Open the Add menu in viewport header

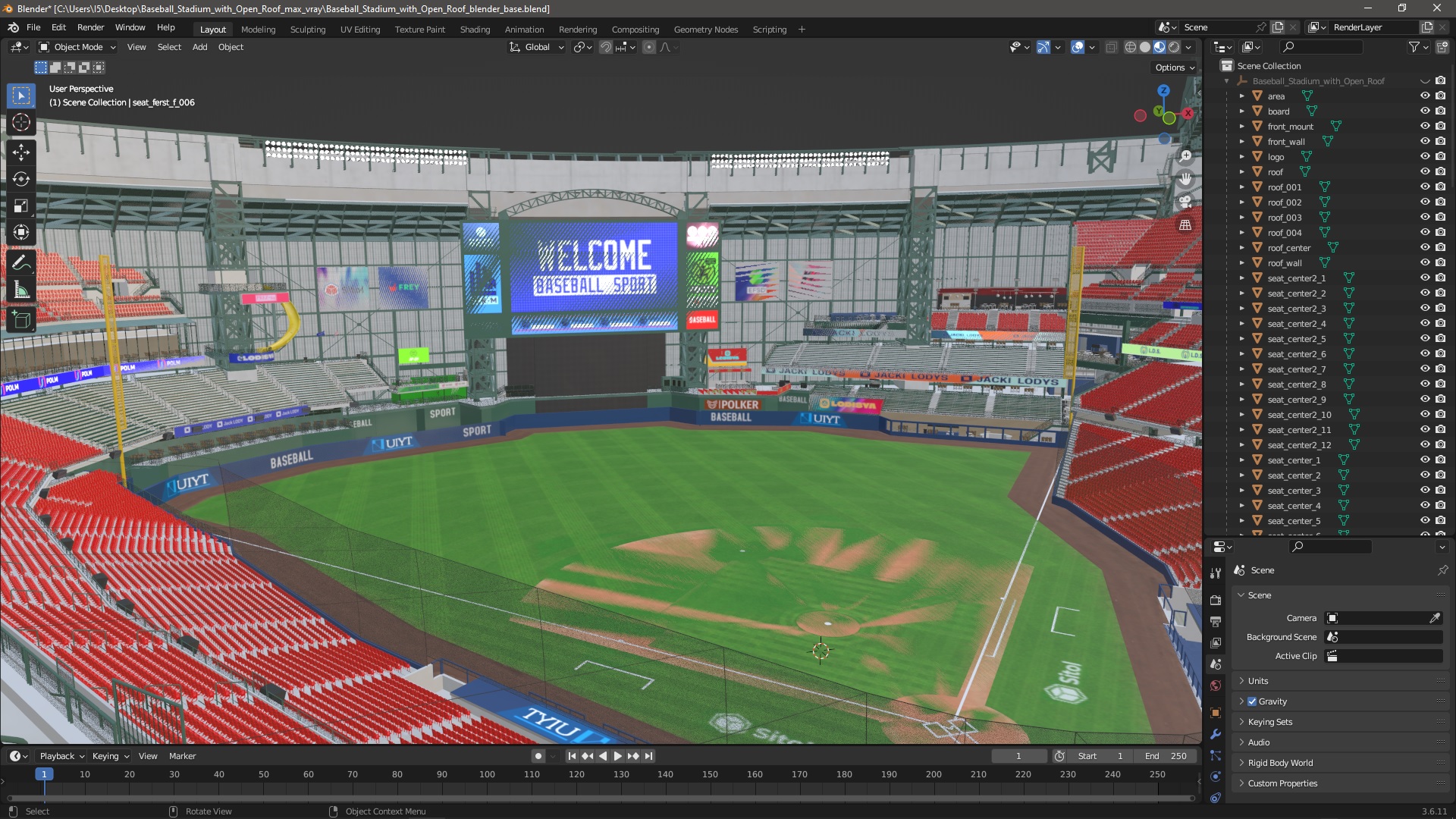coord(199,47)
